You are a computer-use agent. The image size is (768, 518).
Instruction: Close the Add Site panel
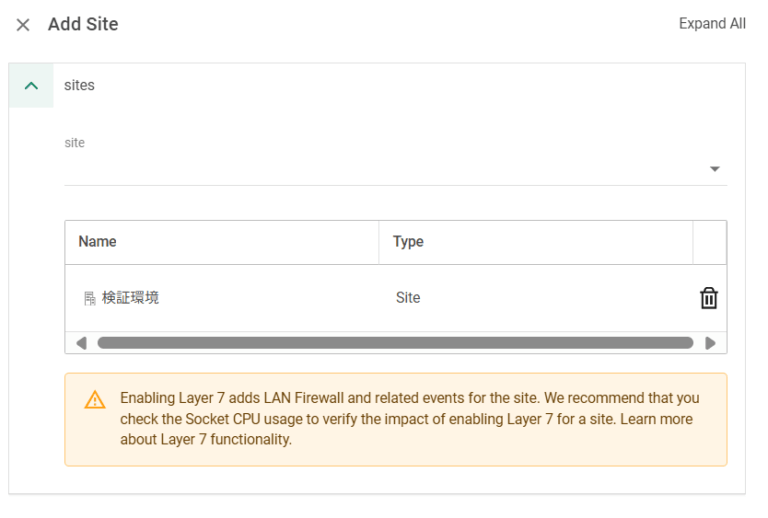23,25
